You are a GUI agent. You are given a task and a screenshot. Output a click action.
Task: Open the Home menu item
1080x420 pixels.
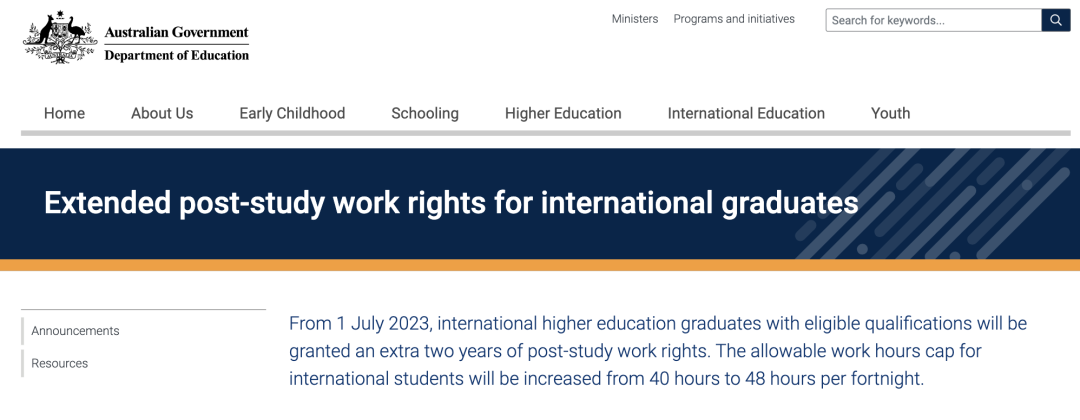click(x=64, y=113)
